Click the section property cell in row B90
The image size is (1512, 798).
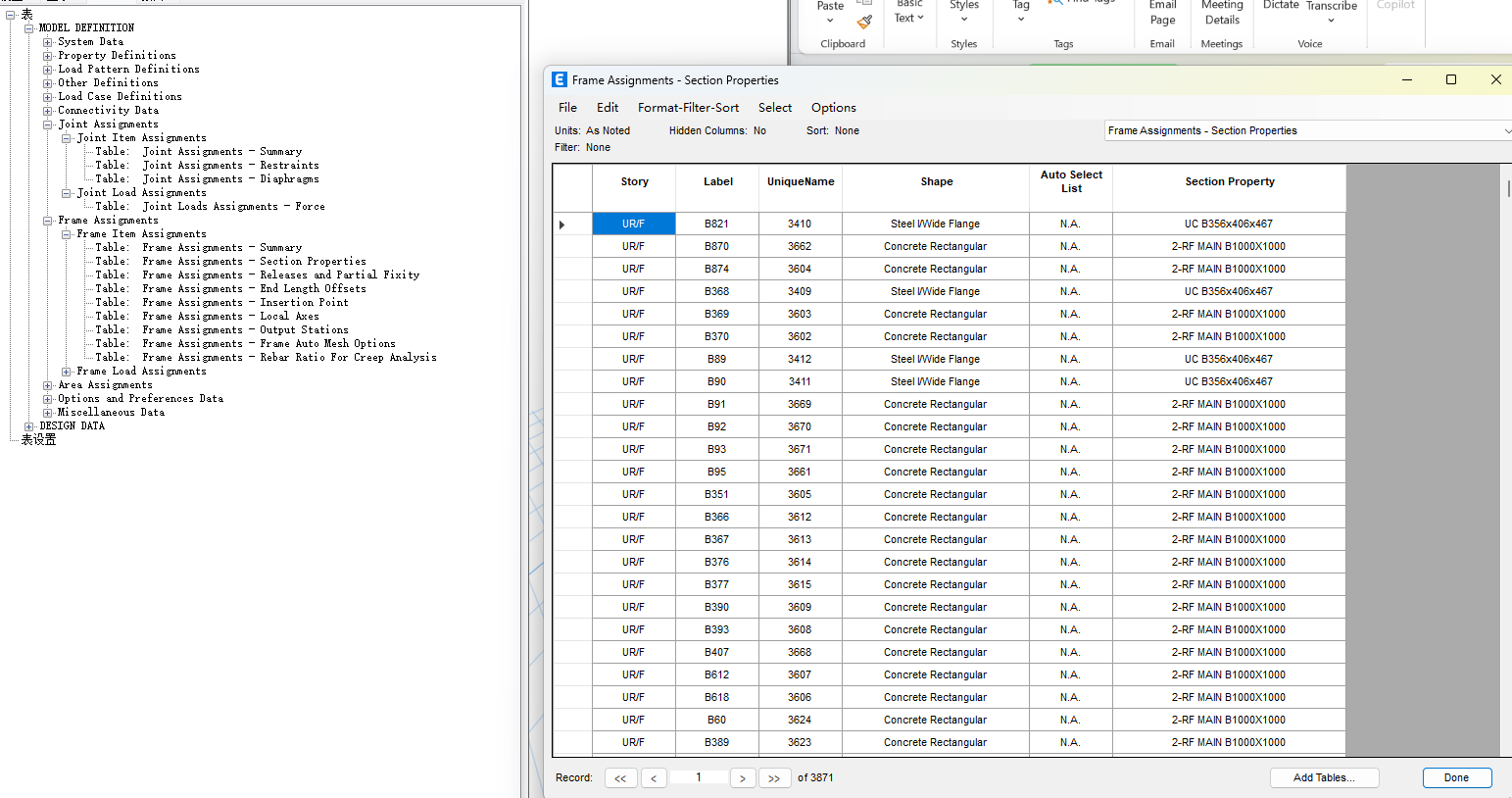click(x=1229, y=382)
